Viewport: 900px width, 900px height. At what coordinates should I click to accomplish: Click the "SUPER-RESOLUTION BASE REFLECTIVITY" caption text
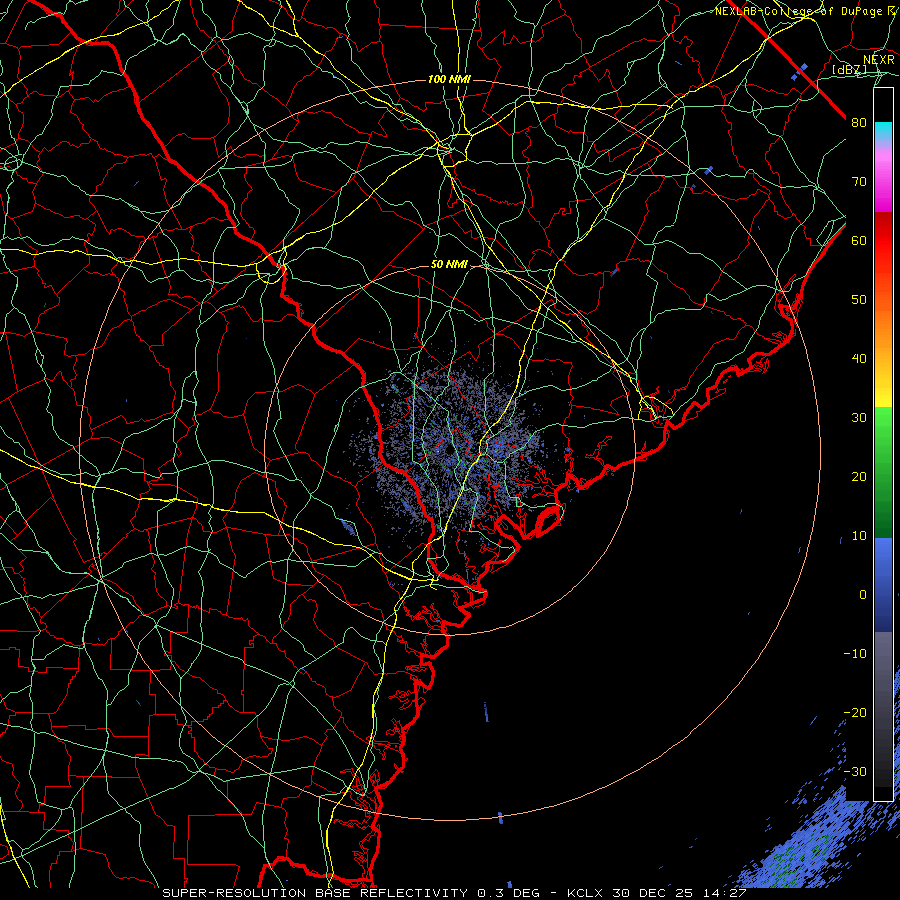pyautogui.click(x=315, y=893)
